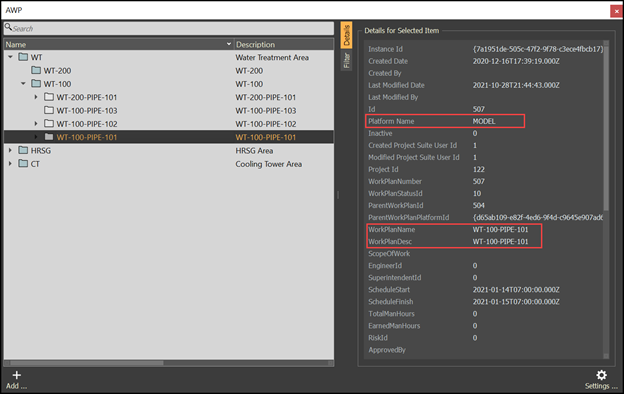Click the WT-100 folder icon

coord(36,84)
